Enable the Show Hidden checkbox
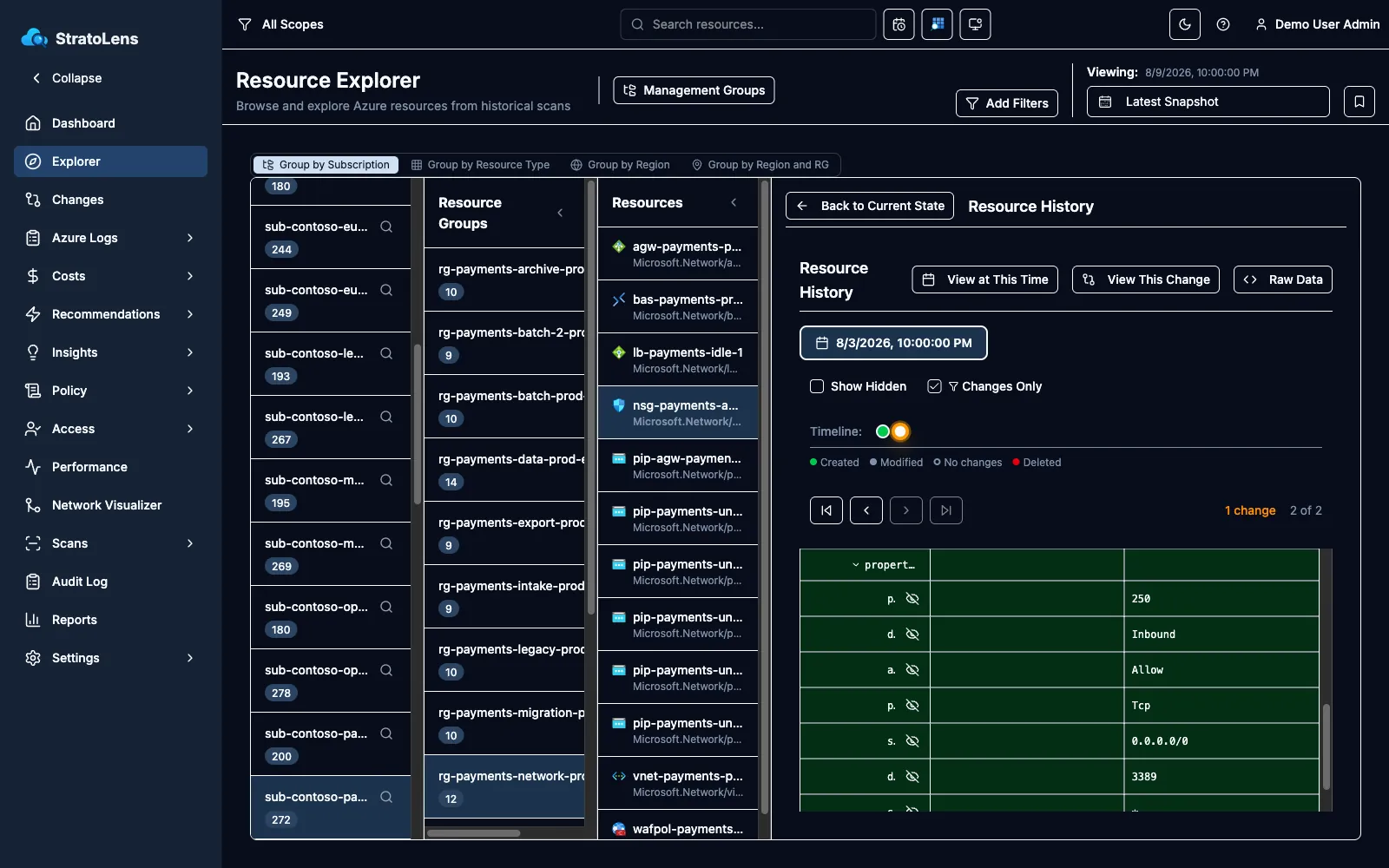The image size is (1389, 868). click(x=817, y=386)
